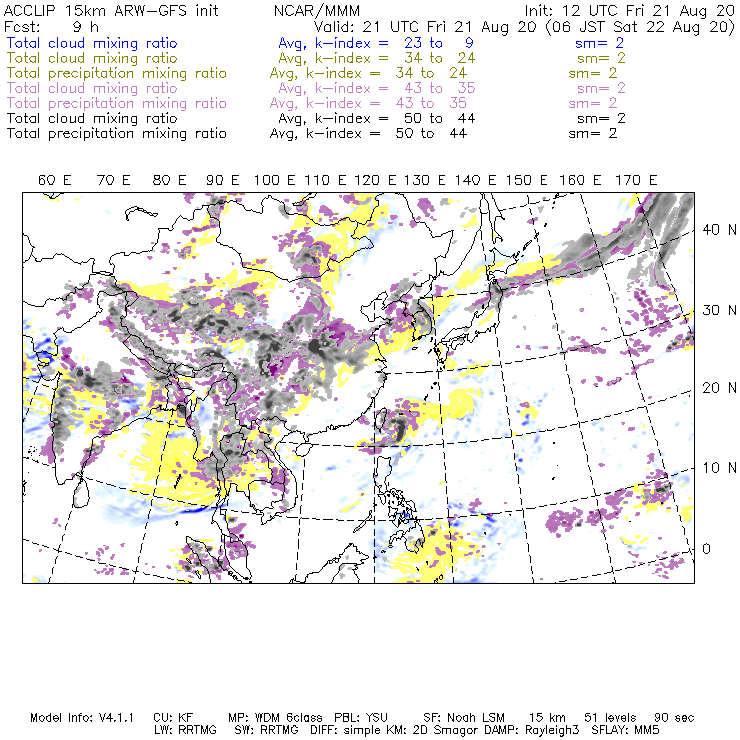Click the "130 E" longitude label
740x740 pixels.
[x=424, y=180]
